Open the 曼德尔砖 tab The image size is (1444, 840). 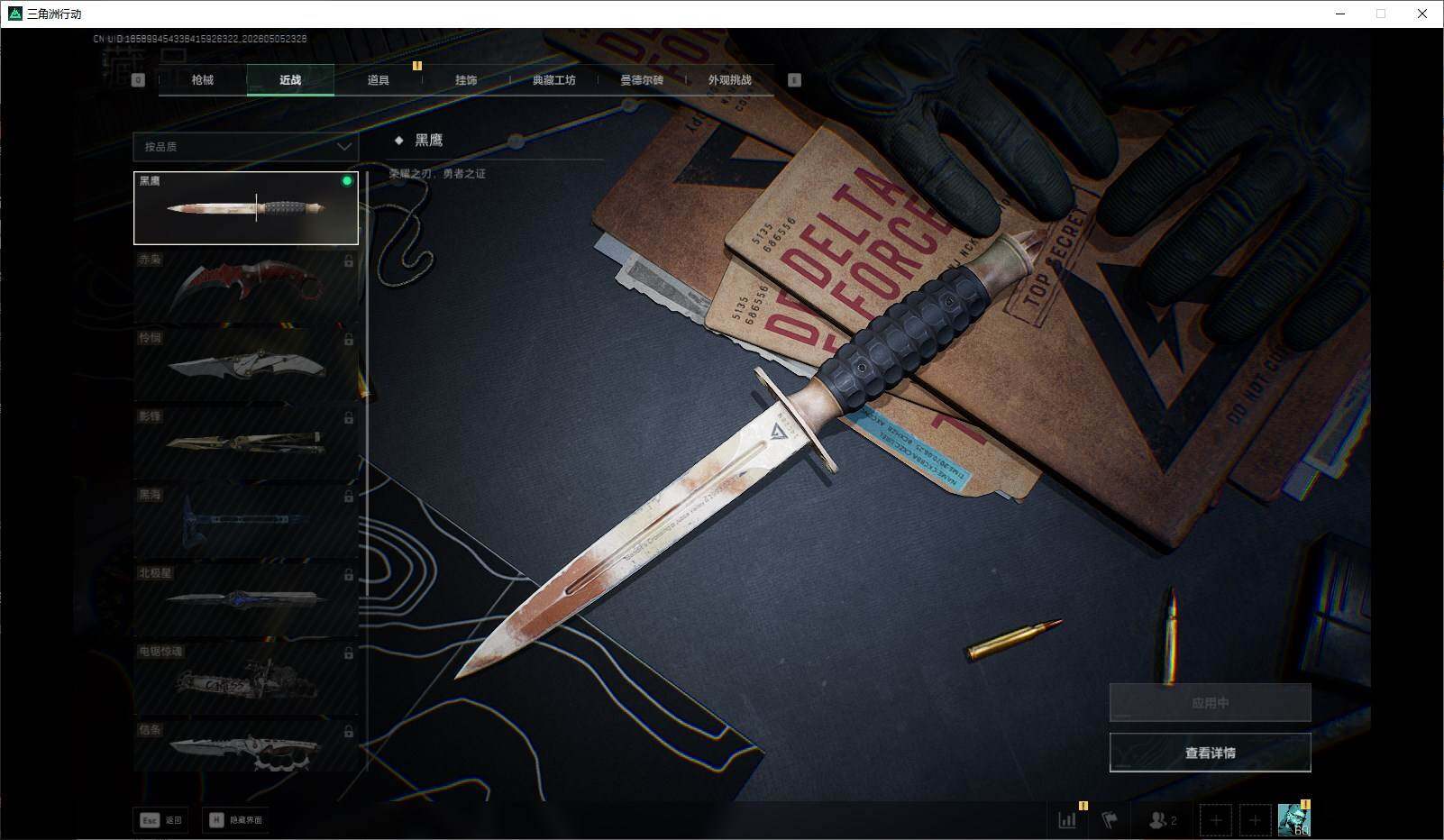(x=642, y=80)
